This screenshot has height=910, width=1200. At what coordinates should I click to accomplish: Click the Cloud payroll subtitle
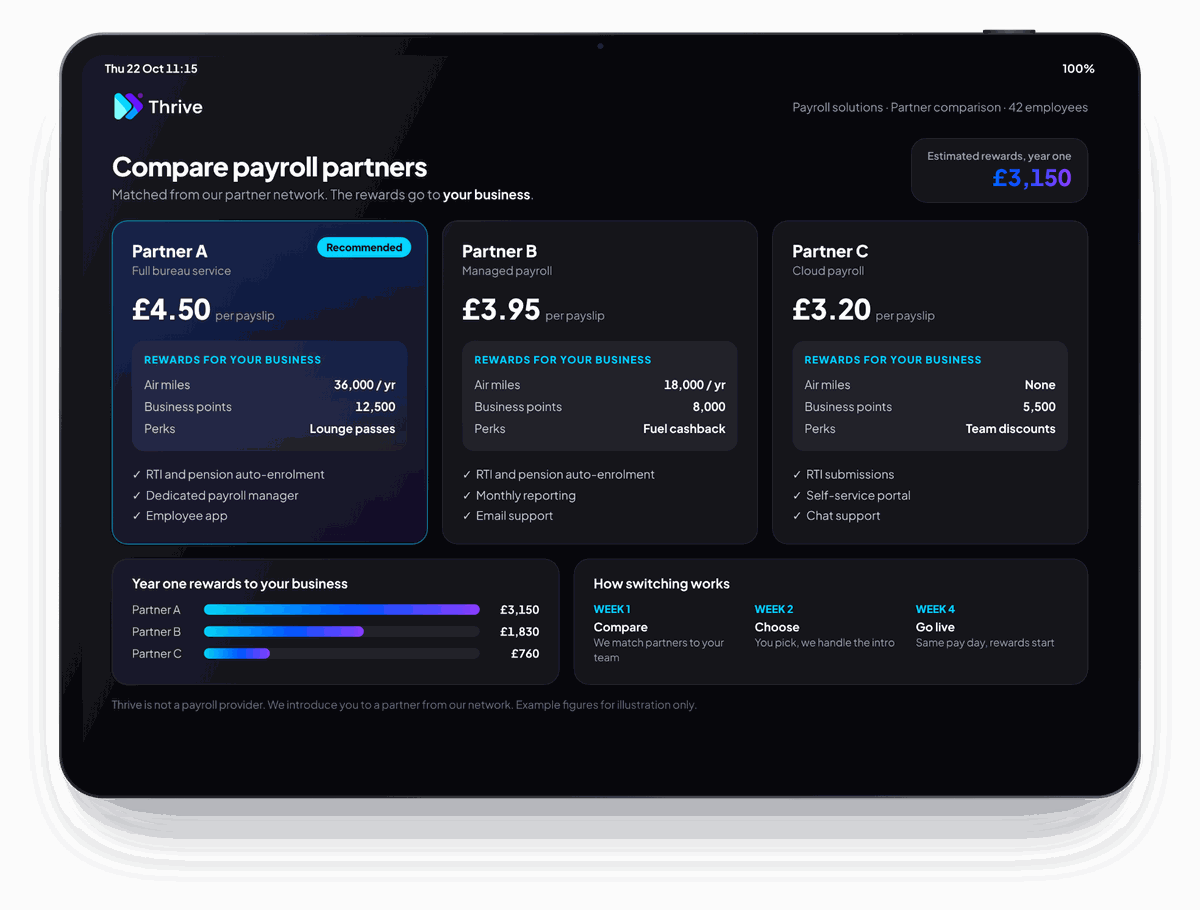click(828, 271)
